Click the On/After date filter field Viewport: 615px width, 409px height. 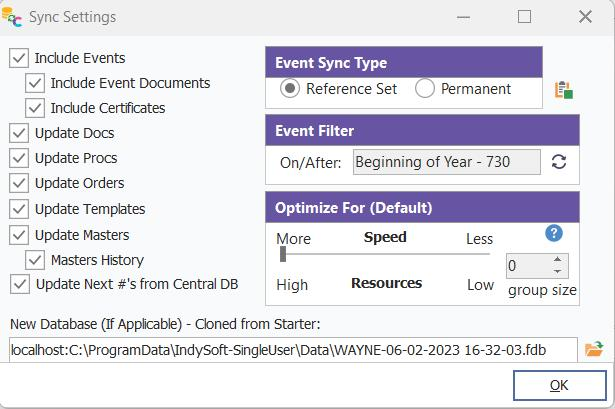(446, 162)
